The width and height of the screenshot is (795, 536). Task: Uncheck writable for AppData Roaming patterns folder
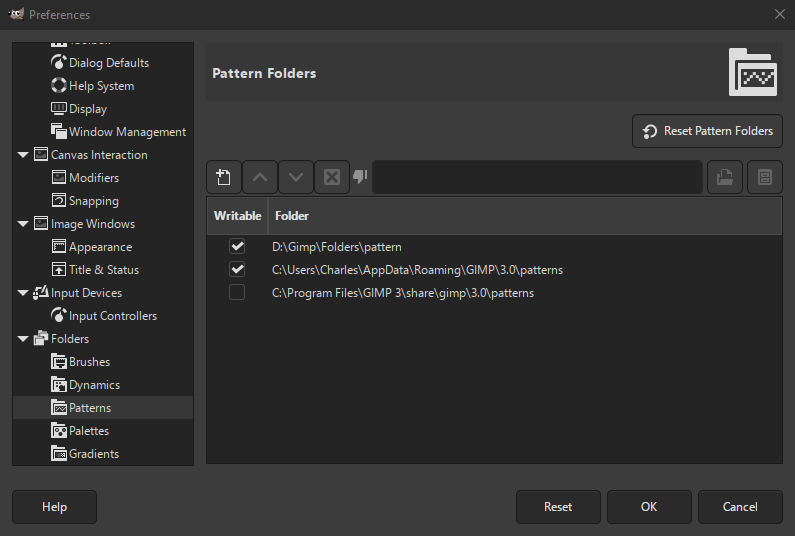tap(237, 269)
